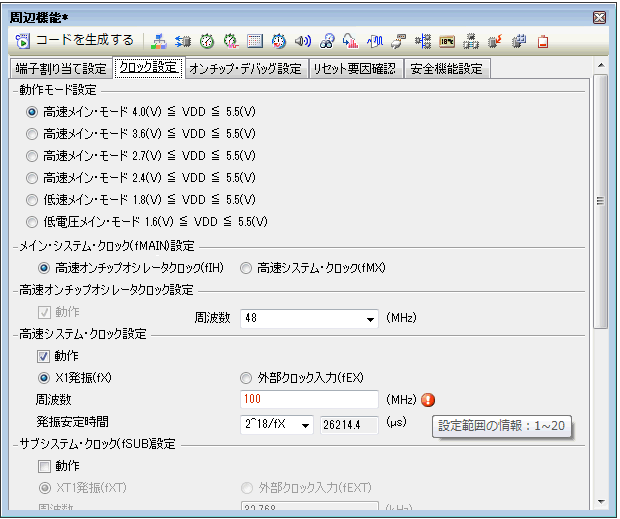Switch to the 端子割り当て設定 tab
The image size is (620, 519).
click(60, 69)
